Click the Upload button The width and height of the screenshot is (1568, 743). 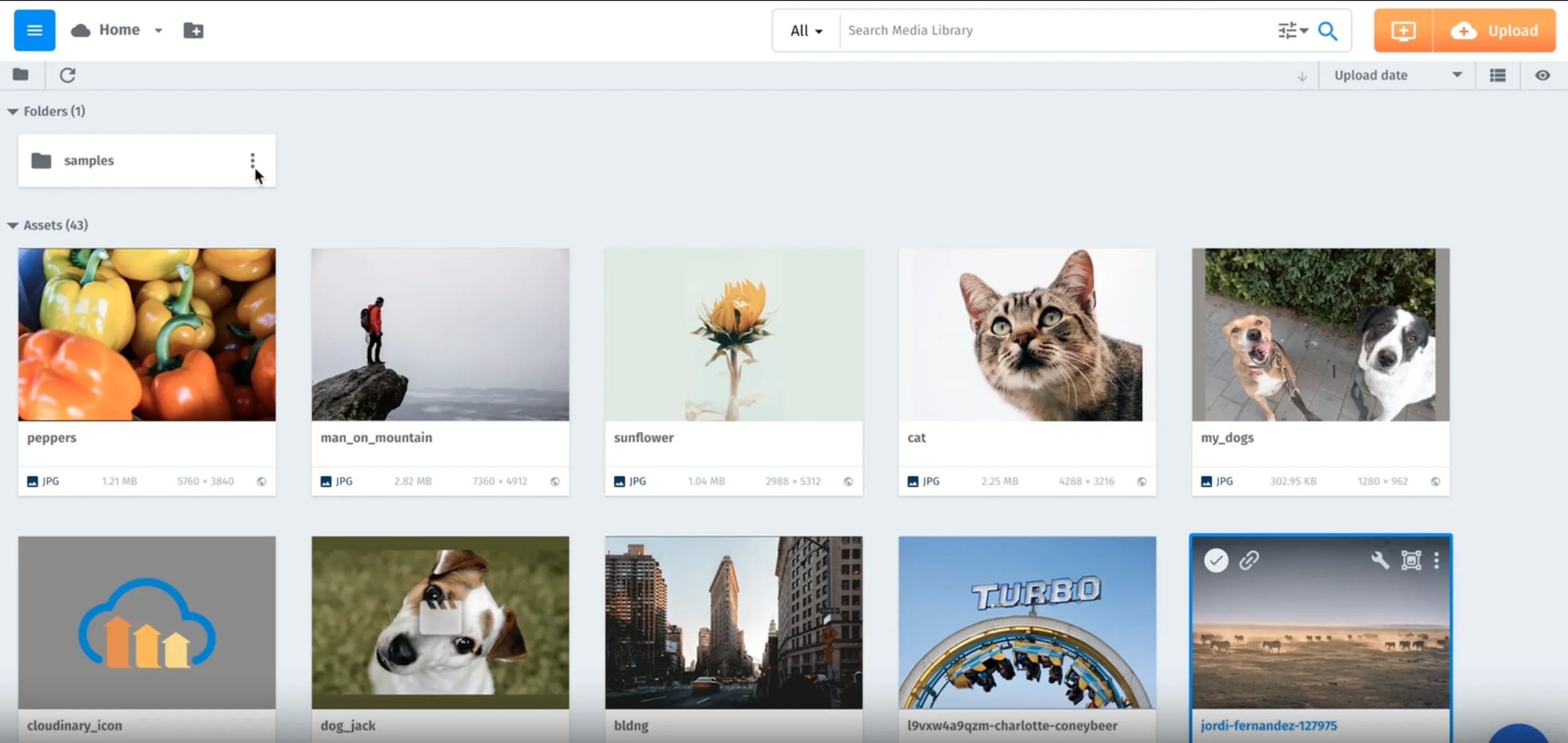(x=1494, y=31)
